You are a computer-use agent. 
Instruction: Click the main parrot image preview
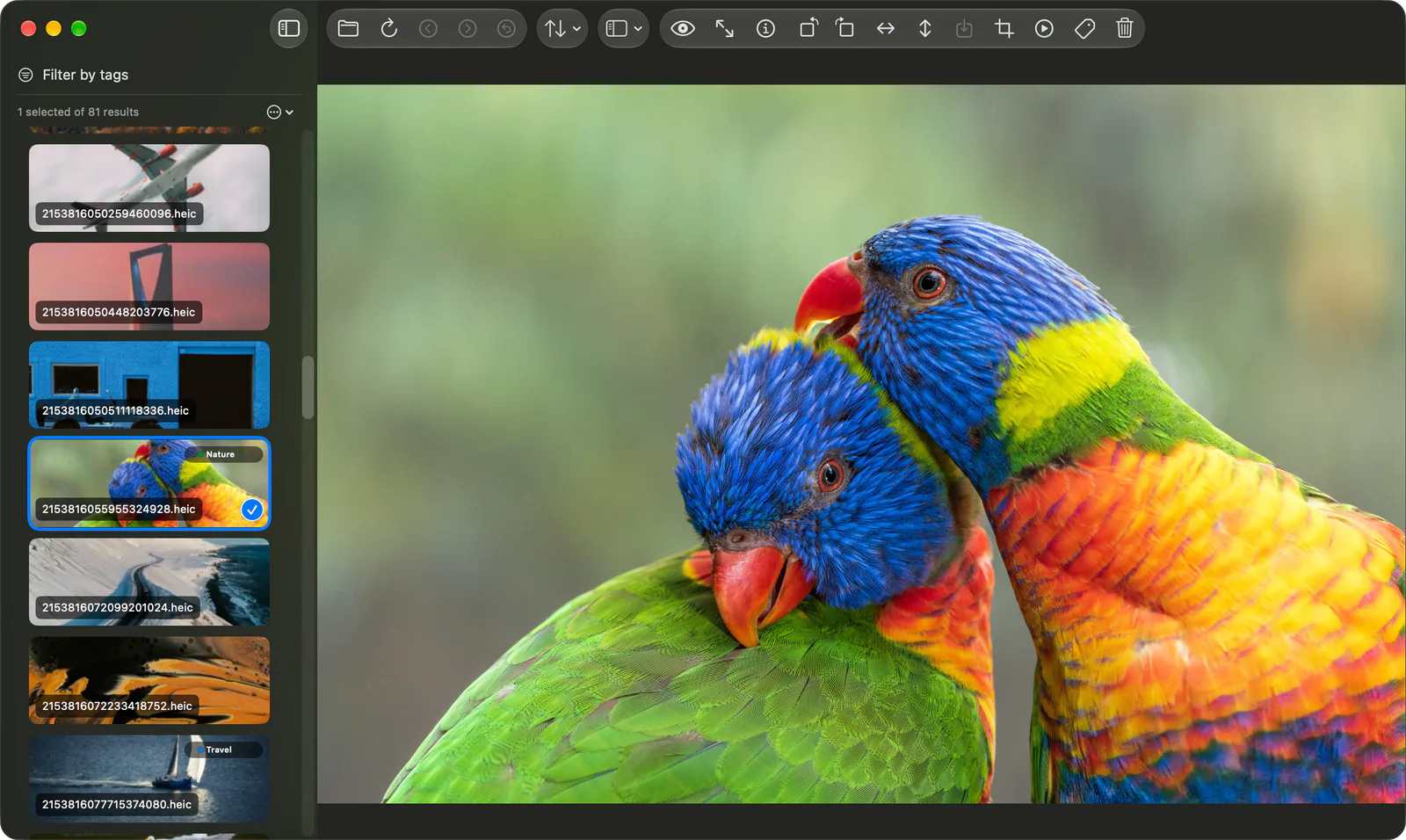[861, 444]
